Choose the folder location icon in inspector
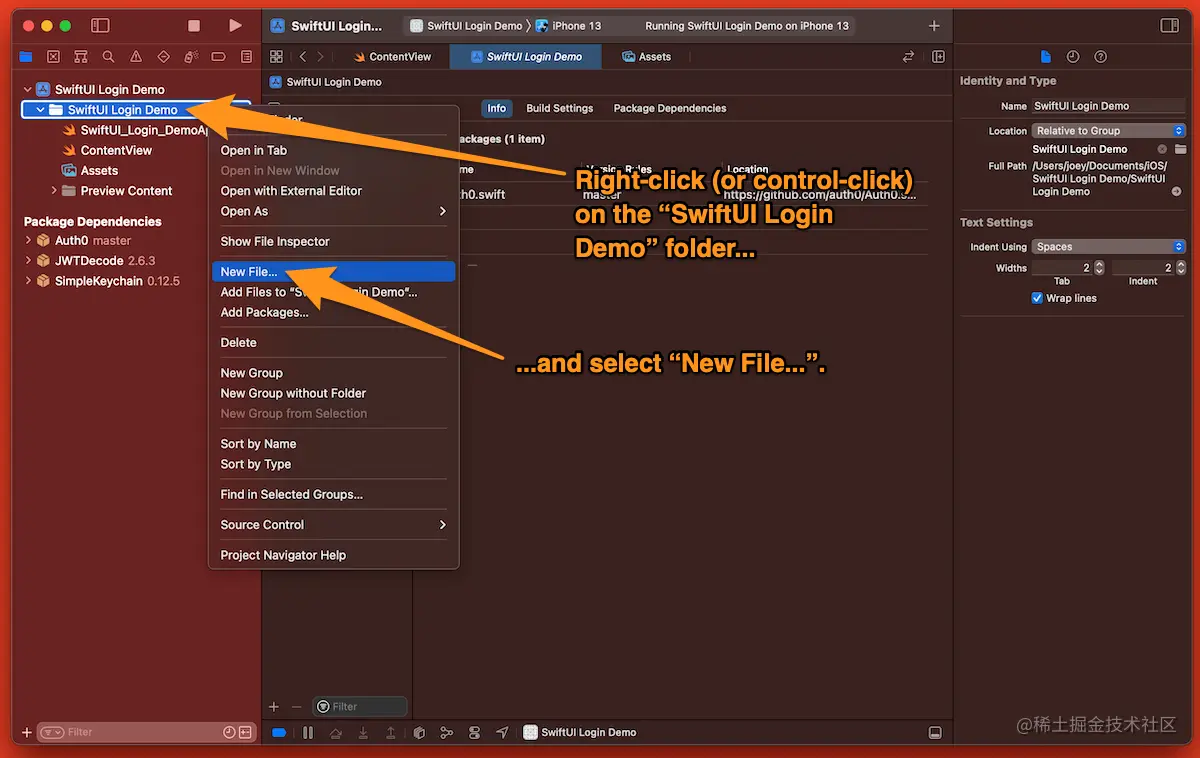 tap(1180, 149)
